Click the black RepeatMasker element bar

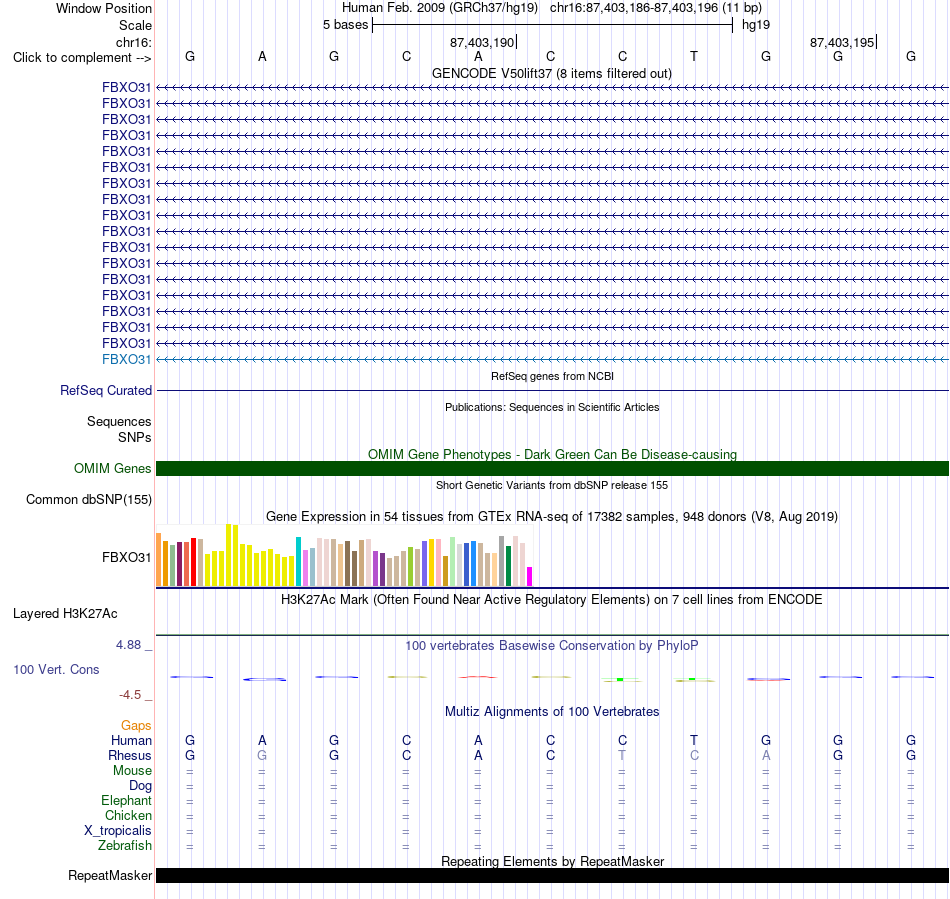coord(552,875)
